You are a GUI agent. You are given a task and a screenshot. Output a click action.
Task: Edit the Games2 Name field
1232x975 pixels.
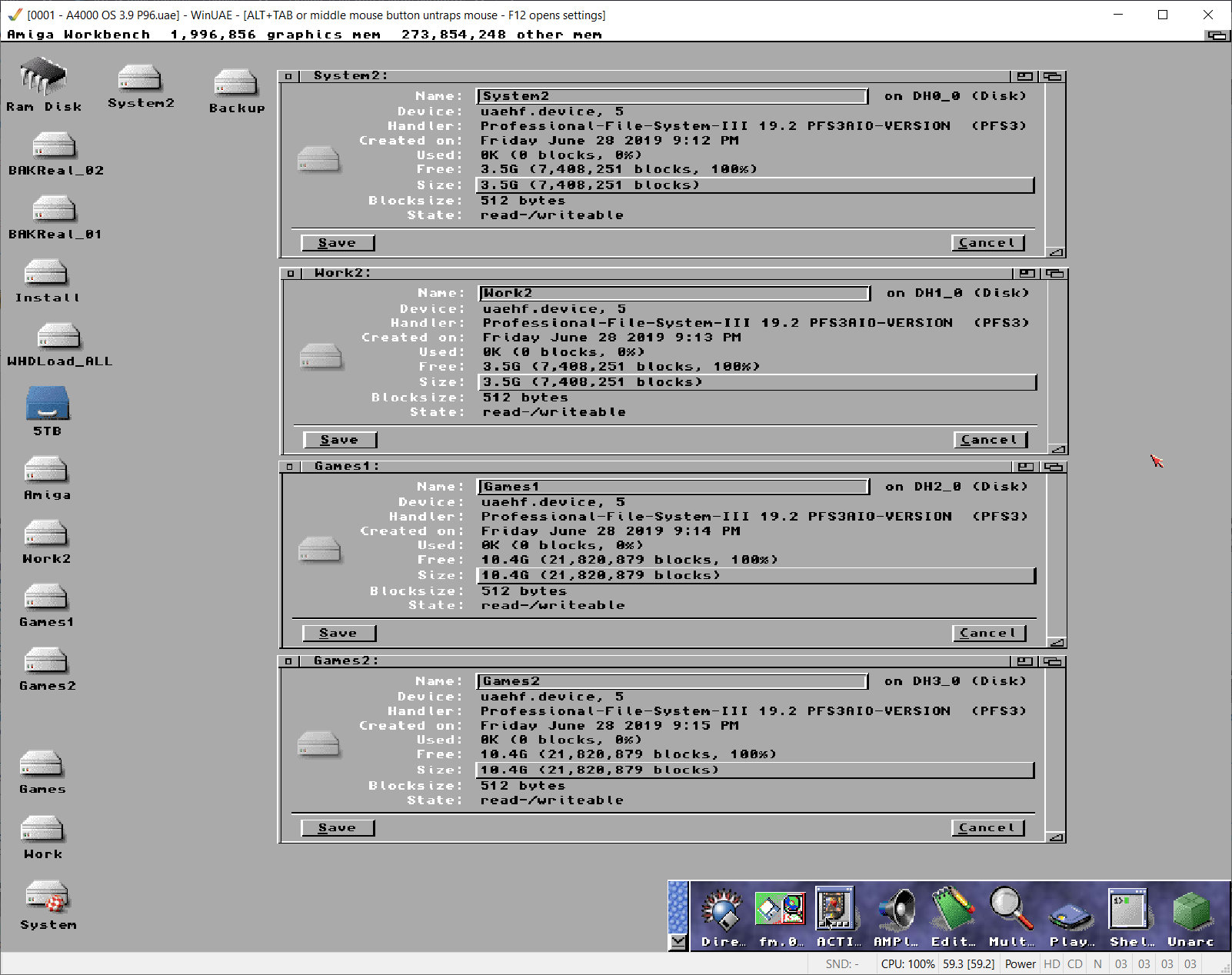click(672, 681)
